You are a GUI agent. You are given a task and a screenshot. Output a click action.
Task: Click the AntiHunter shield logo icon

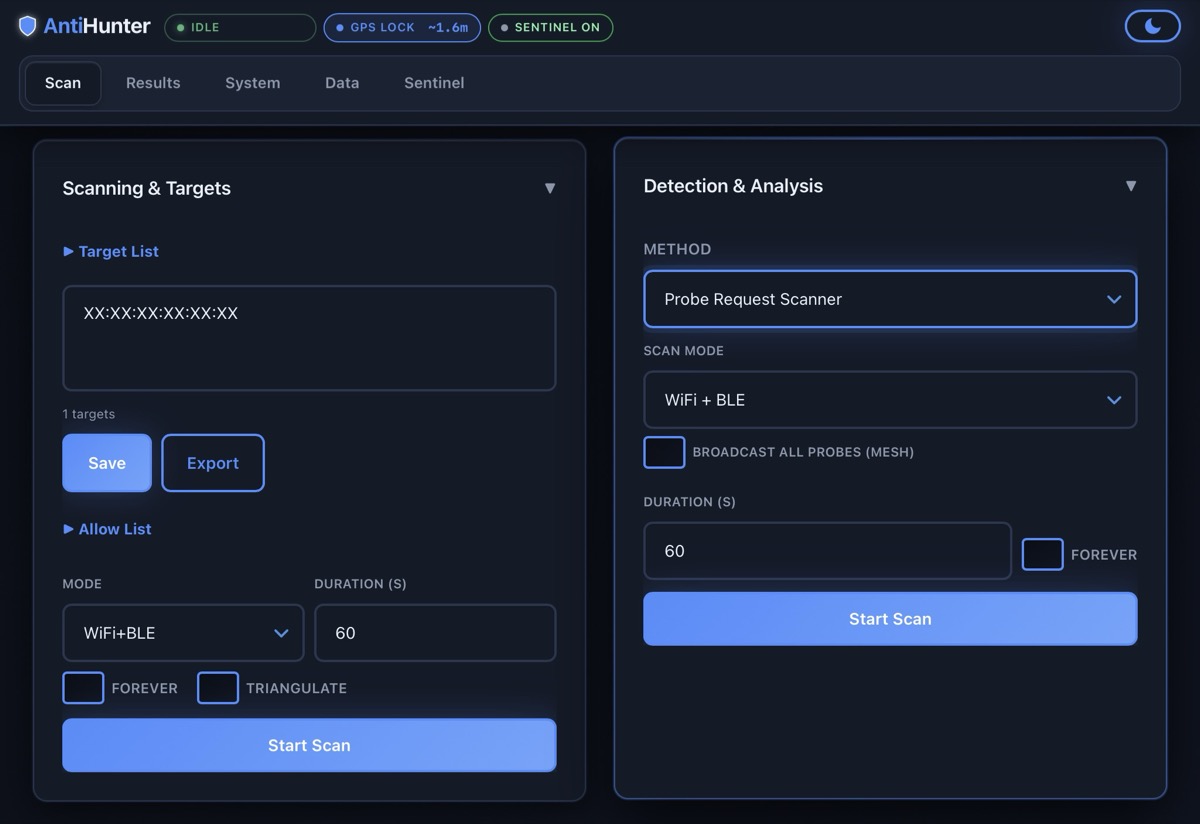point(28,26)
